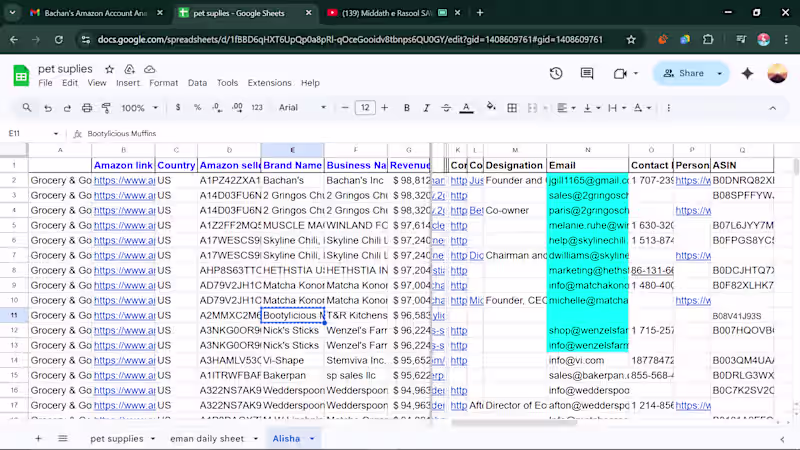Open the Alisha sheet tab dropdown

312,438
